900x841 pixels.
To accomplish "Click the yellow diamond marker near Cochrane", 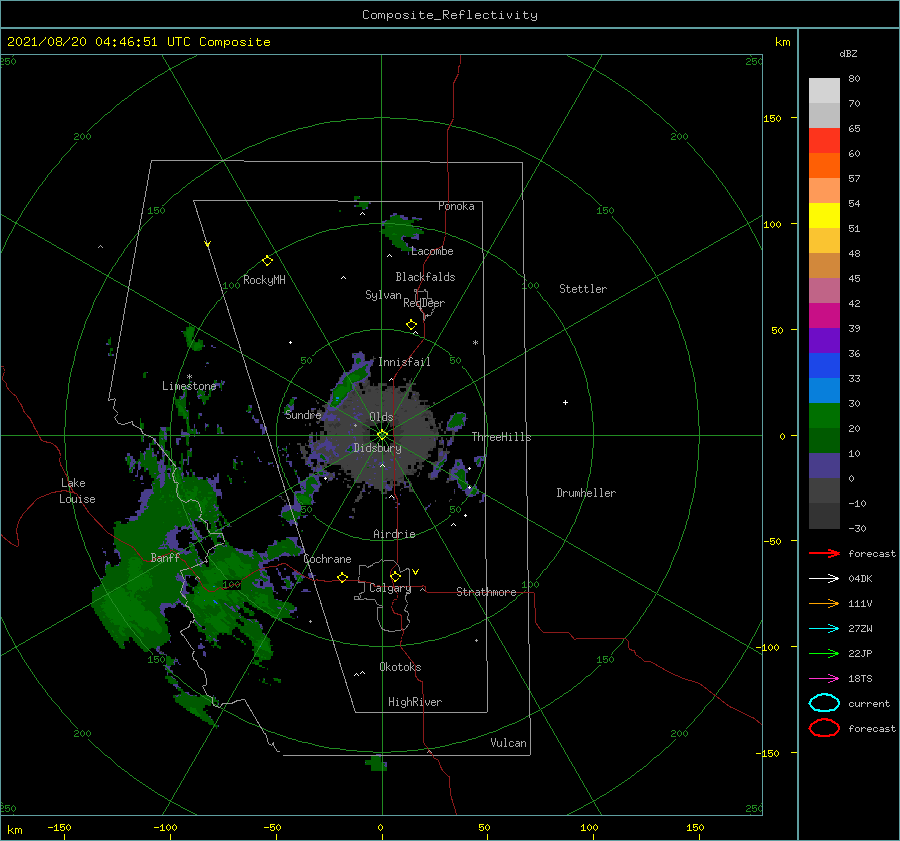I will click(x=342, y=578).
